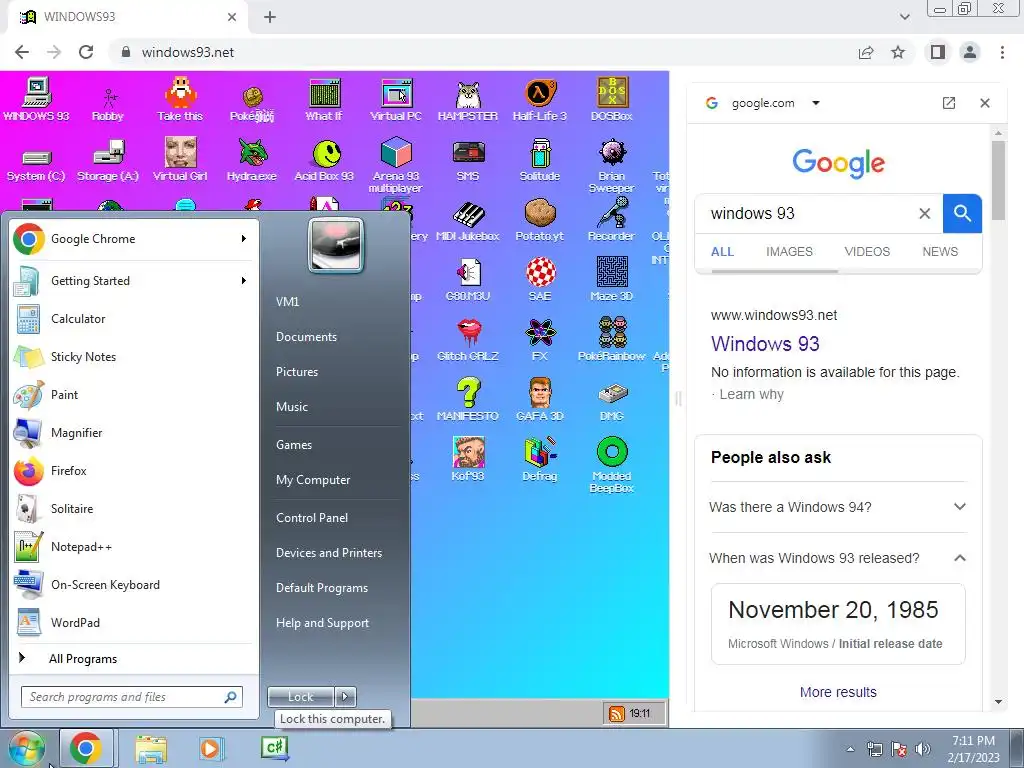The width and height of the screenshot is (1024, 768).
Task: Open the Arena 93 multiplayer cube icon
Action: click(x=396, y=165)
